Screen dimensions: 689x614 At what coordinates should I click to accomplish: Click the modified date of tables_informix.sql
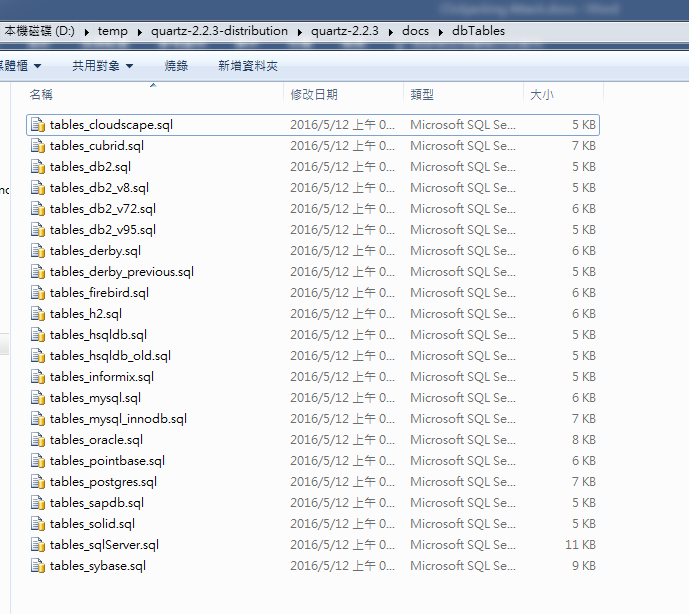pos(342,377)
